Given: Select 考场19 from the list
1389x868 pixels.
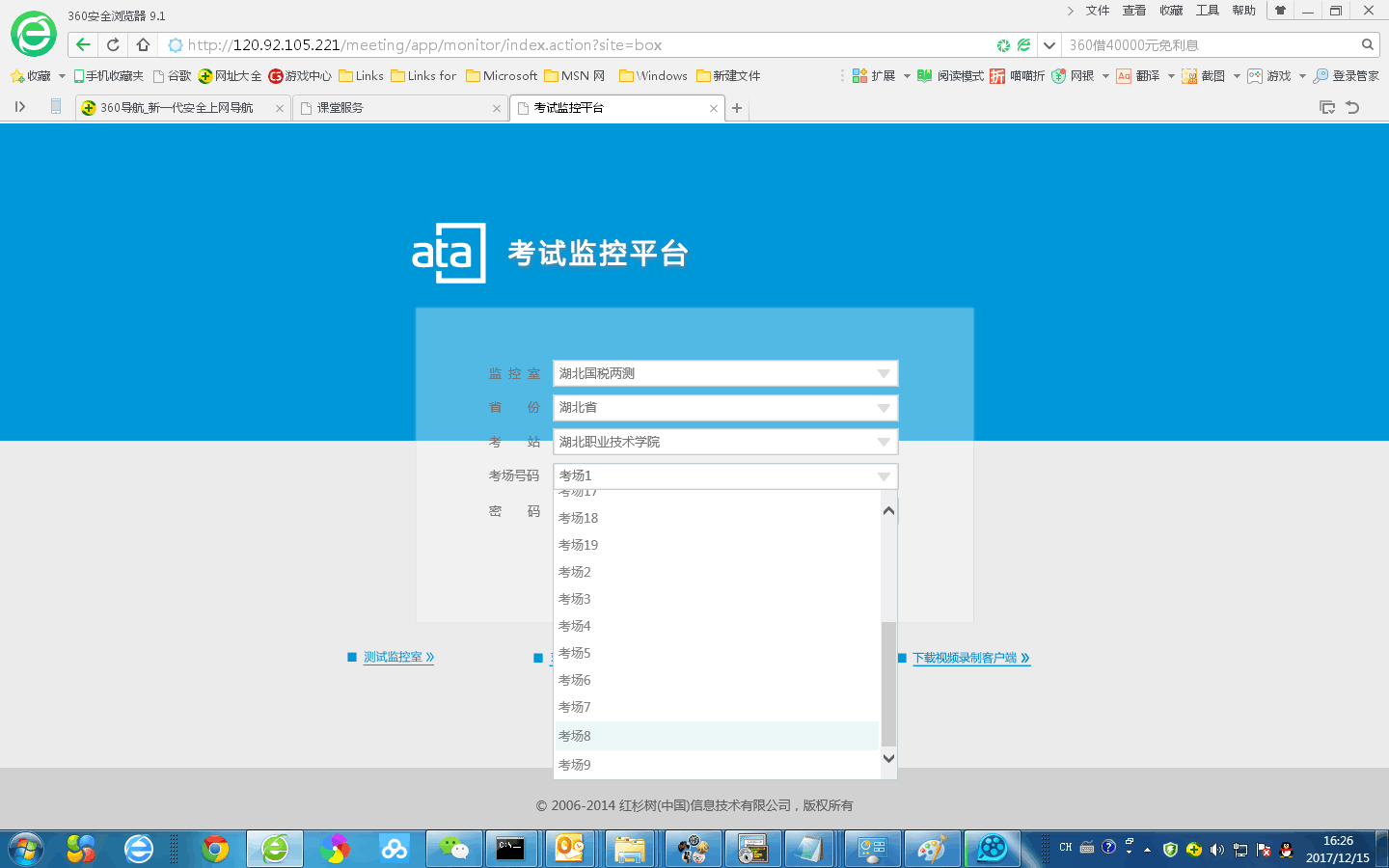Looking at the screenshot, I should coord(718,545).
